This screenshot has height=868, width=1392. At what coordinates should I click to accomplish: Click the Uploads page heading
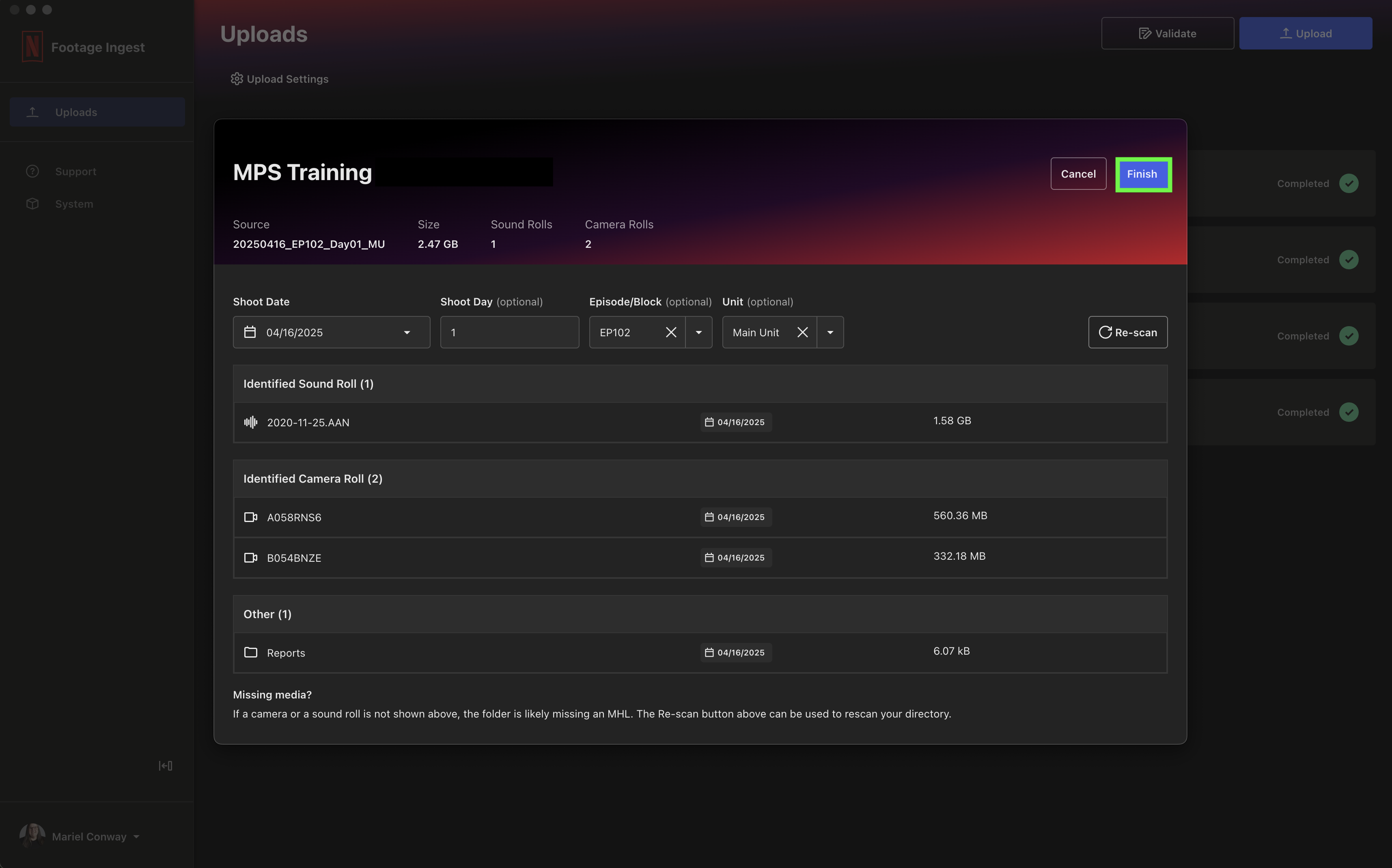pos(264,34)
